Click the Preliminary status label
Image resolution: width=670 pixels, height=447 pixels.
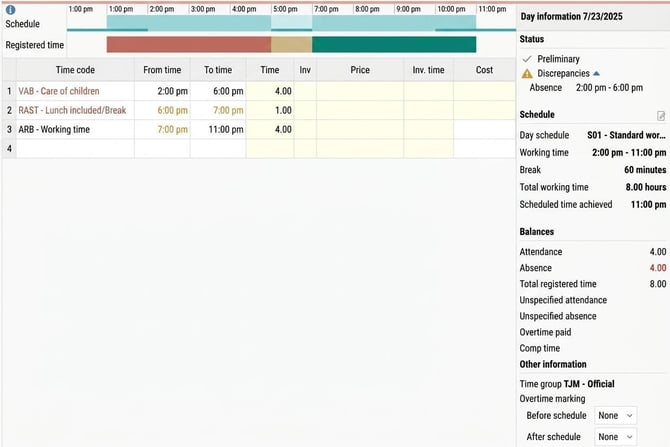click(x=558, y=59)
